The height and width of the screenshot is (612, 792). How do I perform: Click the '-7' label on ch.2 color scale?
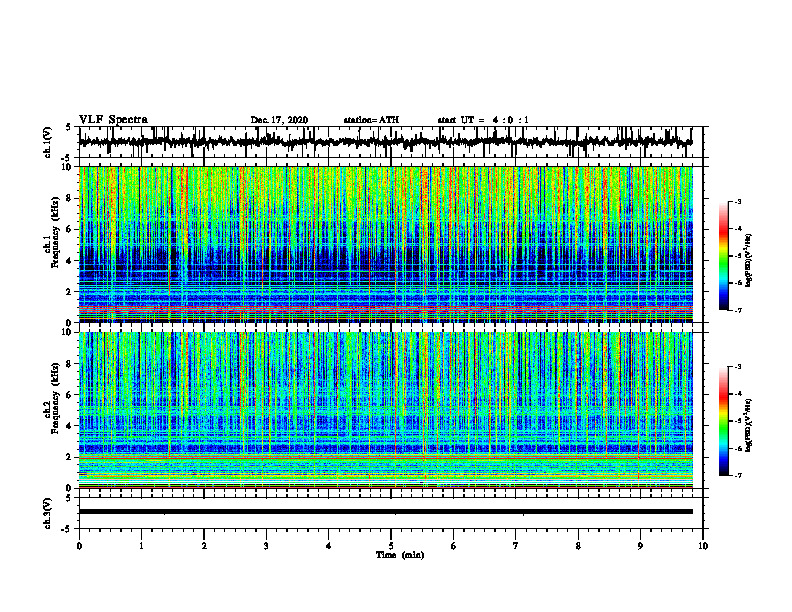coord(738,475)
